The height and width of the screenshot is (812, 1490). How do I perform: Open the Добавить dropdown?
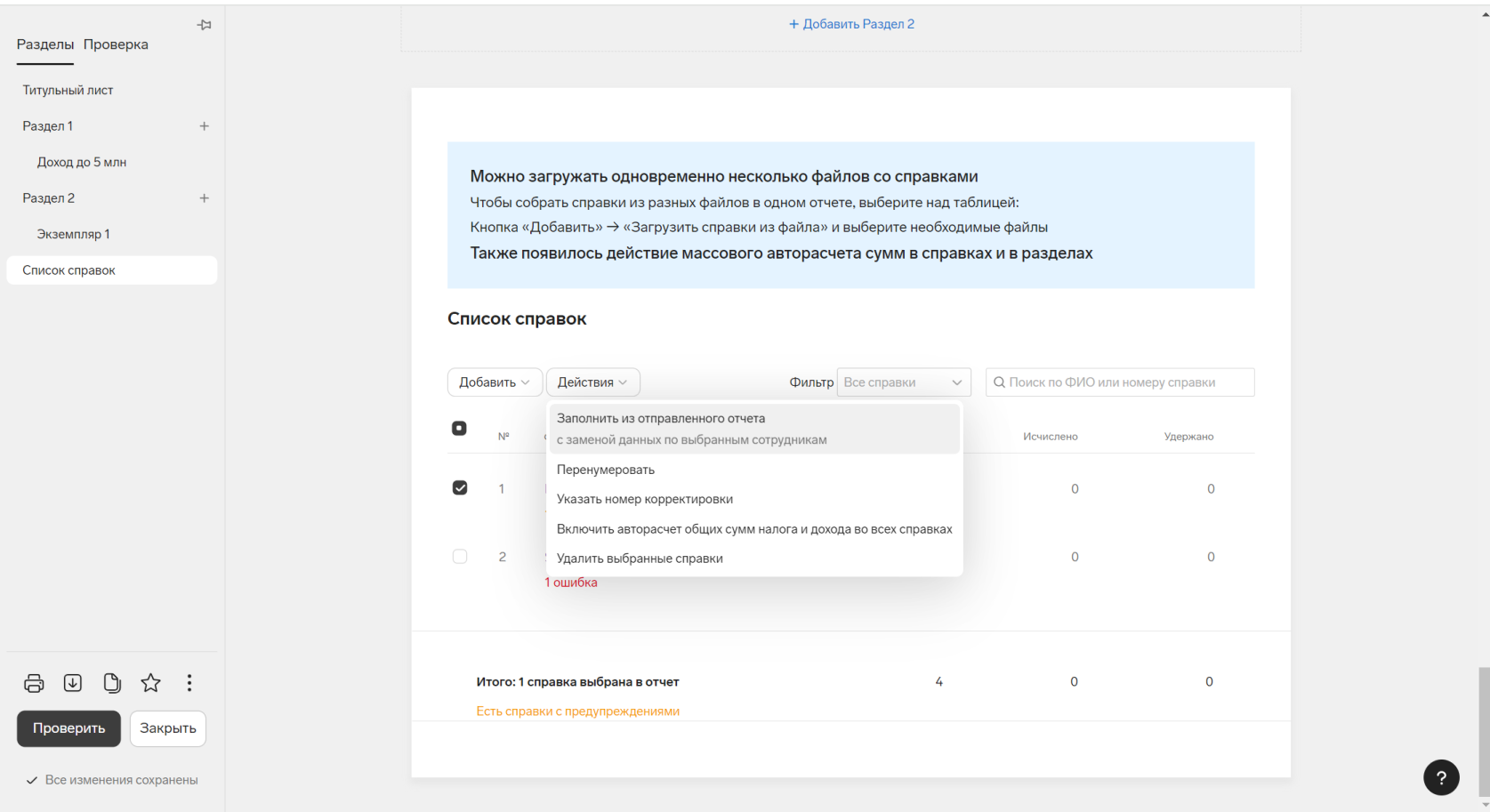pos(494,382)
